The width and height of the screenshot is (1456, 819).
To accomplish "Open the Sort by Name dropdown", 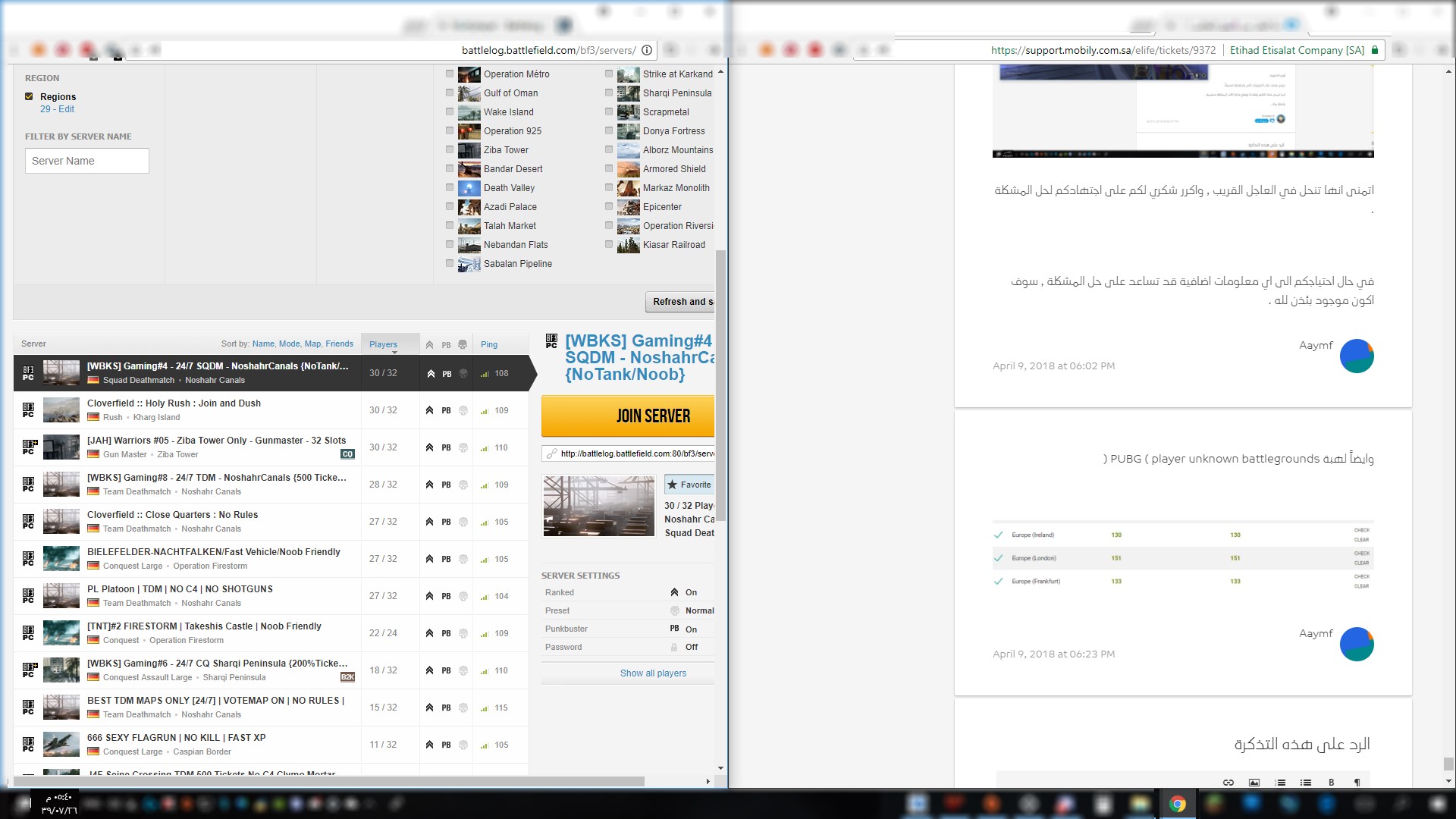I will pyautogui.click(x=262, y=343).
